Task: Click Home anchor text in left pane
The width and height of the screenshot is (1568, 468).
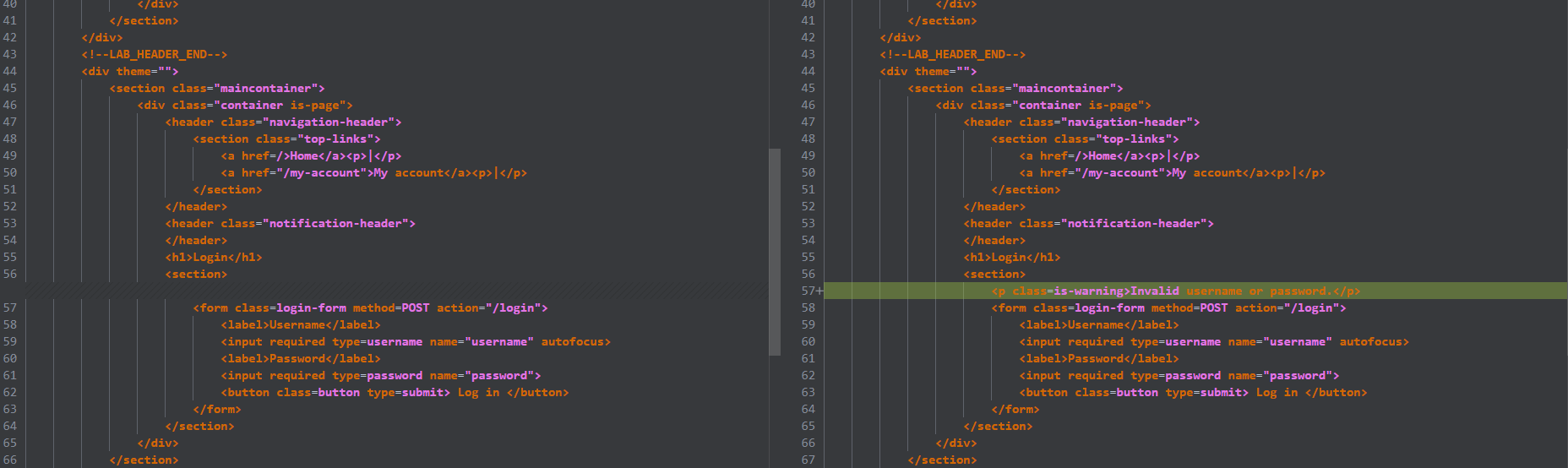Action: point(304,156)
